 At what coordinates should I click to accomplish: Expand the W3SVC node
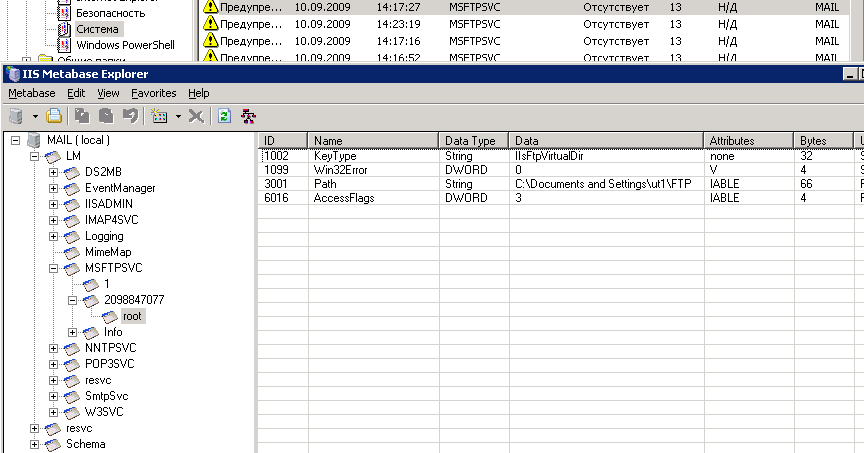click(x=53, y=412)
